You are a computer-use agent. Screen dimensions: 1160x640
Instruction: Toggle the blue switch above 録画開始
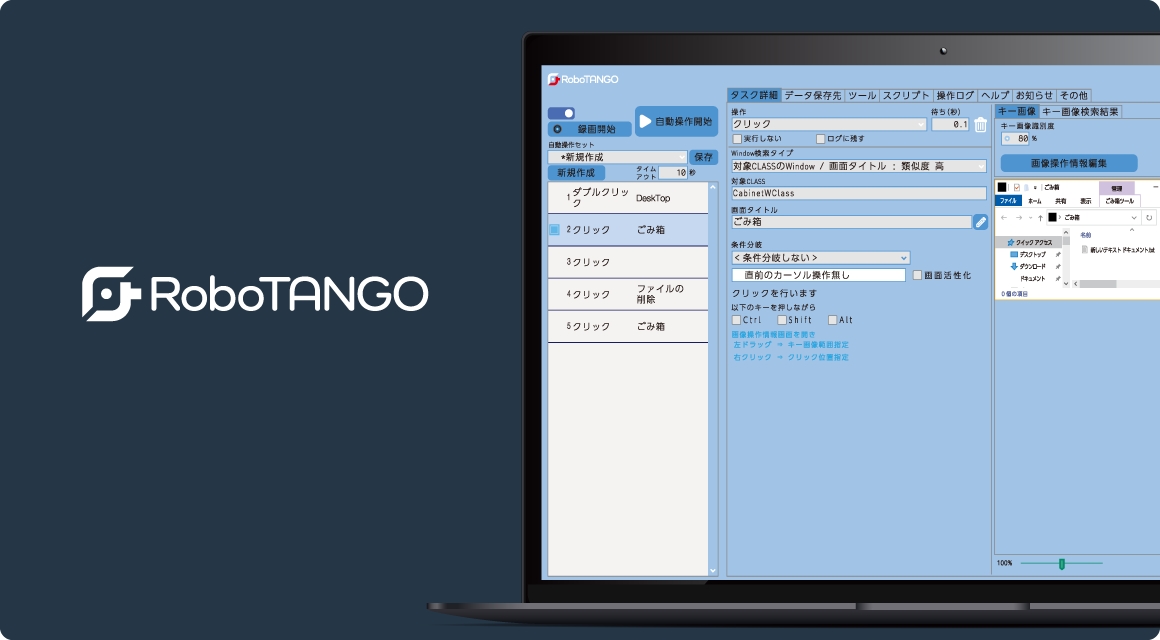562,113
